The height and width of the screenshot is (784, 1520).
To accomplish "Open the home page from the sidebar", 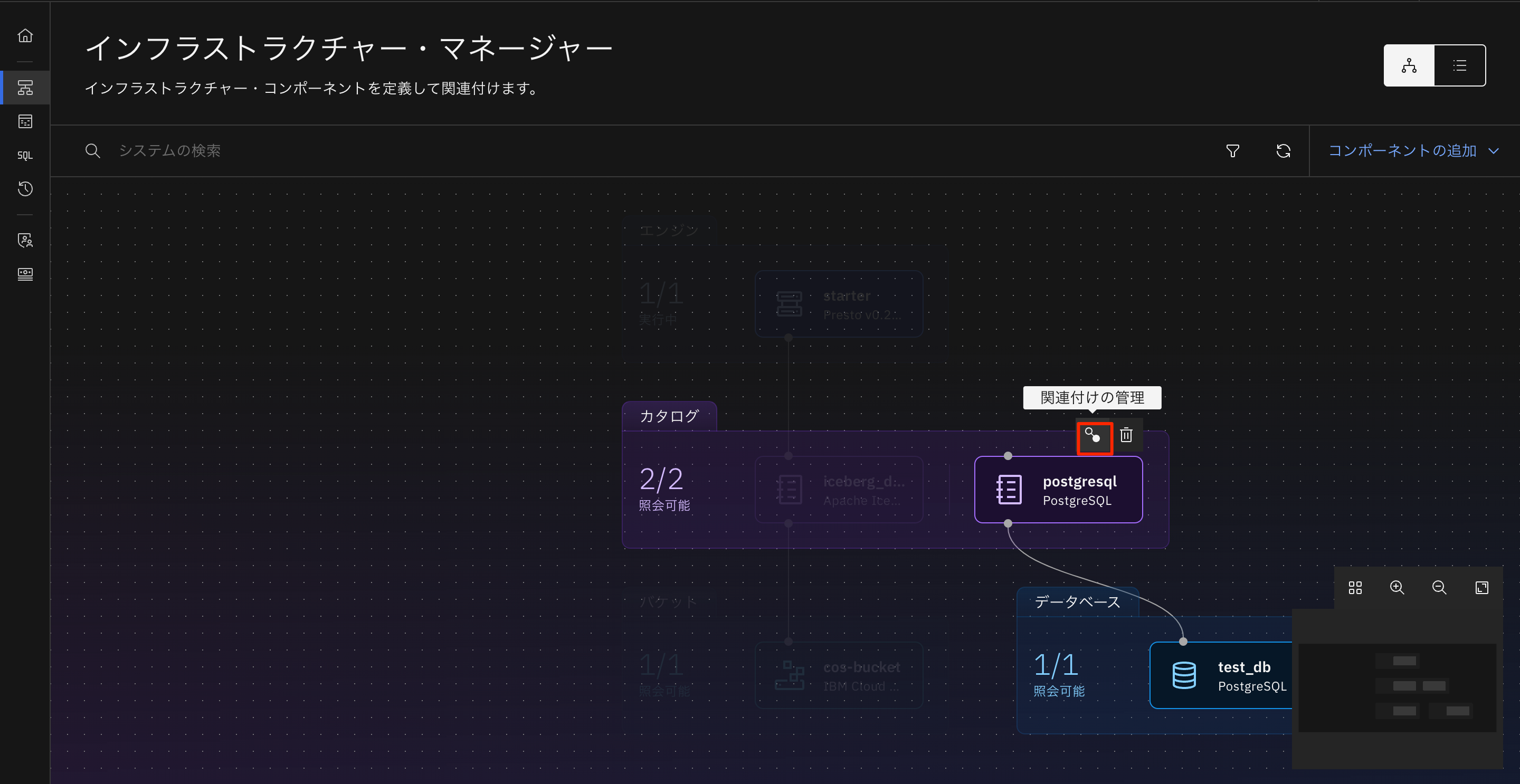I will pyautogui.click(x=26, y=35).
